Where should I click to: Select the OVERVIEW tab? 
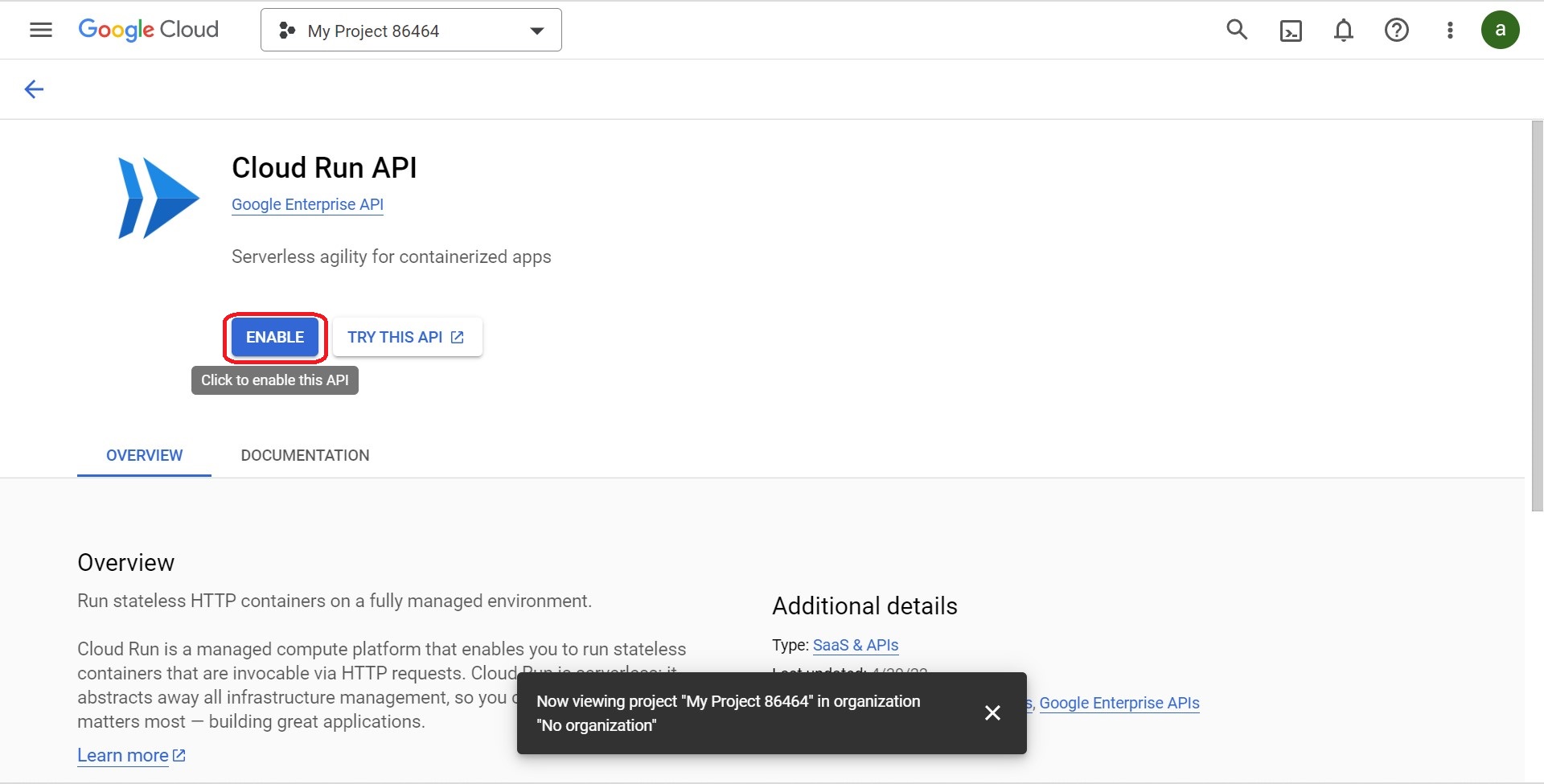[143, 455]
